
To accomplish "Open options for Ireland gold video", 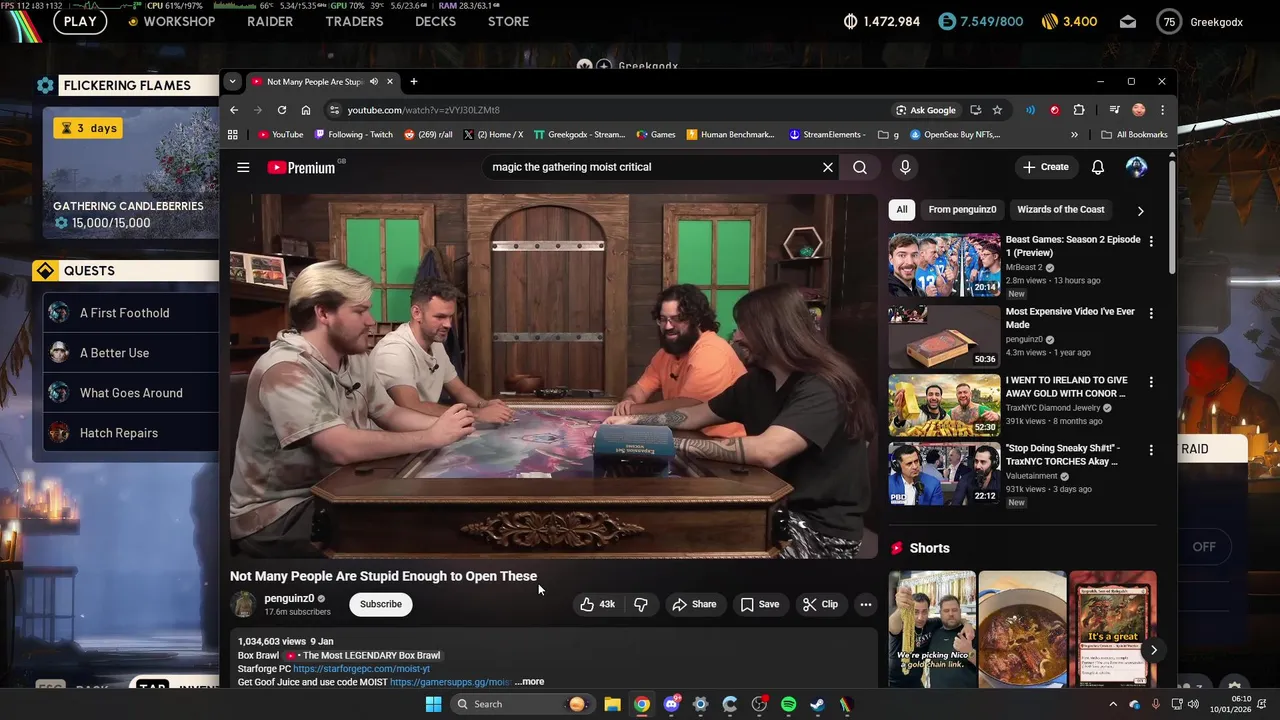I will click(1151, 383).
